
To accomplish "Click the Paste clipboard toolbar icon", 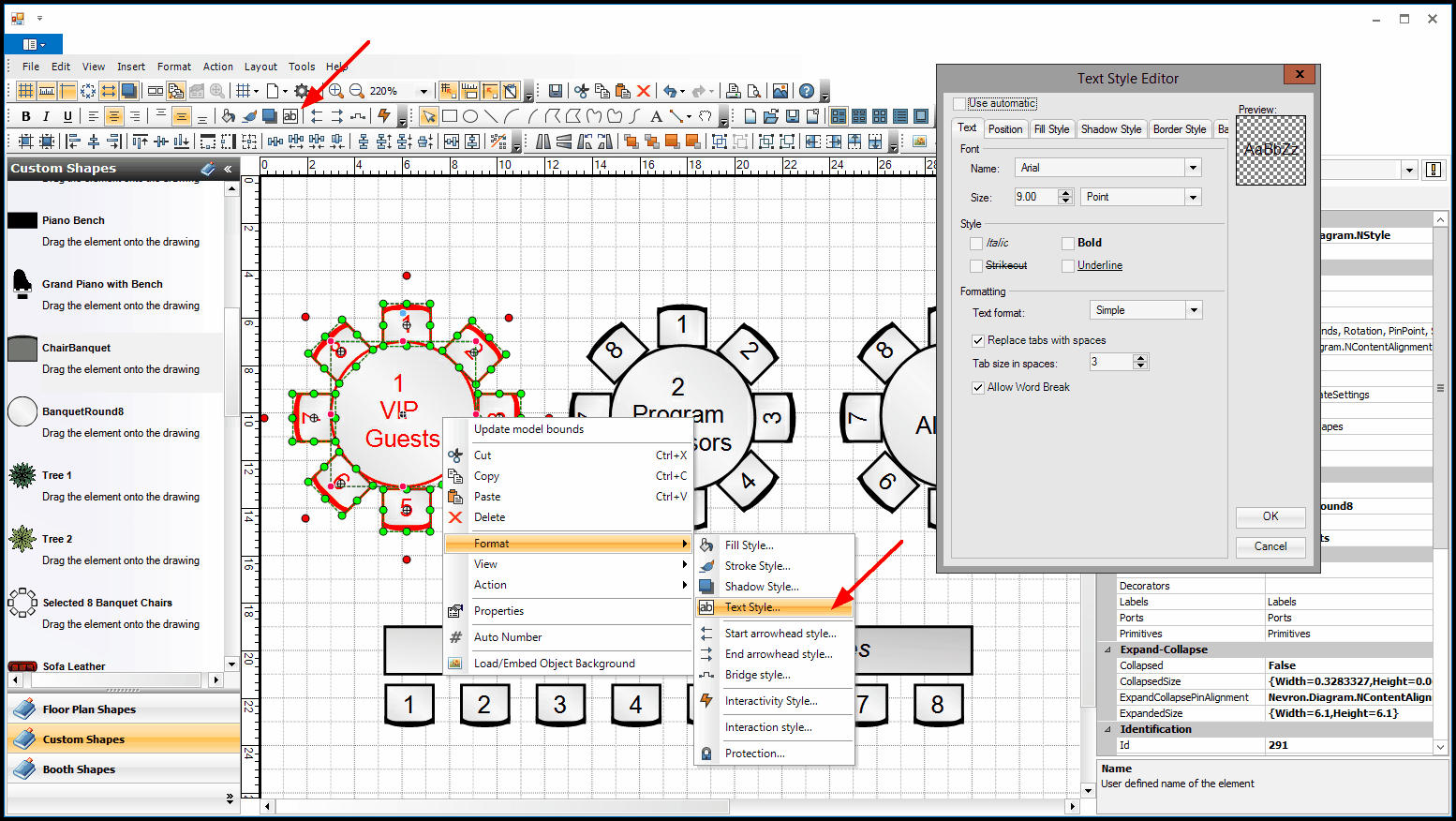I will [623, 91].
